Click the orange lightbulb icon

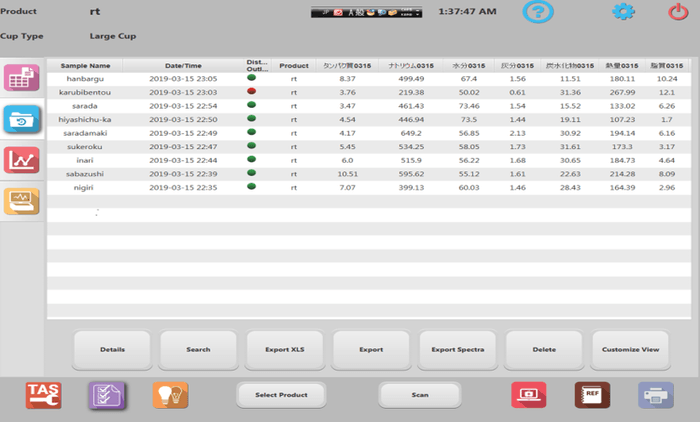point(169,395)
